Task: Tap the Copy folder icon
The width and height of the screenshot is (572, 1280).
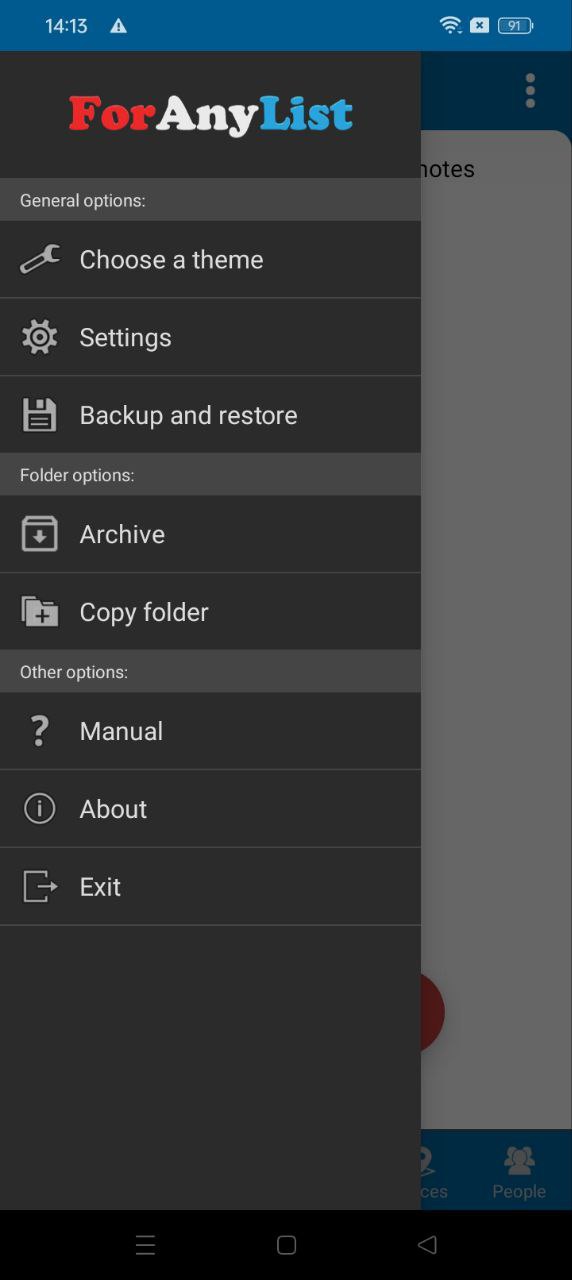Action: (40, 611)
